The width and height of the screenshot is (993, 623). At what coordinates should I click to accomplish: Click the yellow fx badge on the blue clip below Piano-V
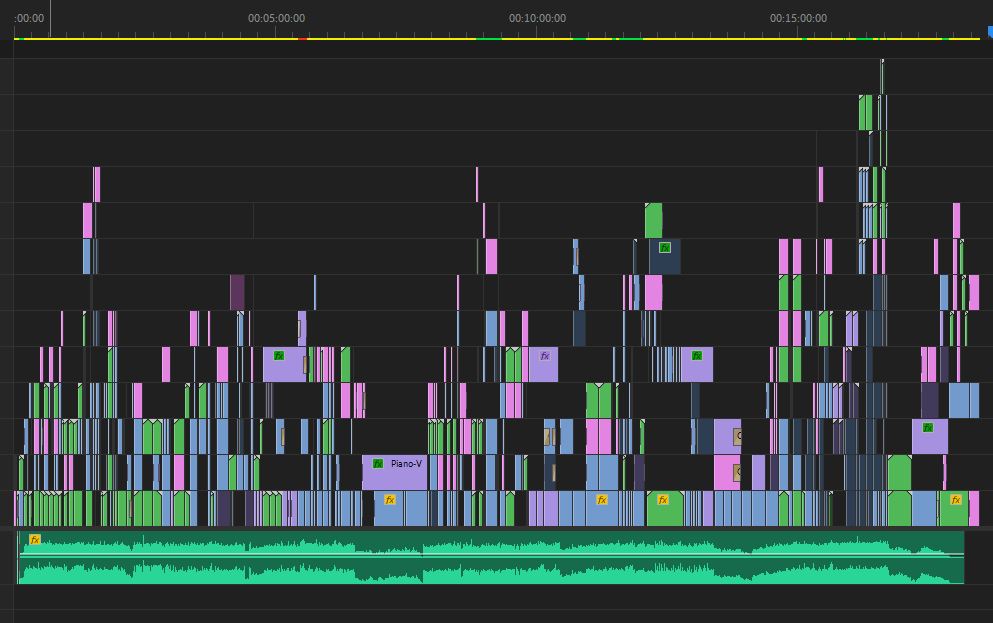coord(389,500)
